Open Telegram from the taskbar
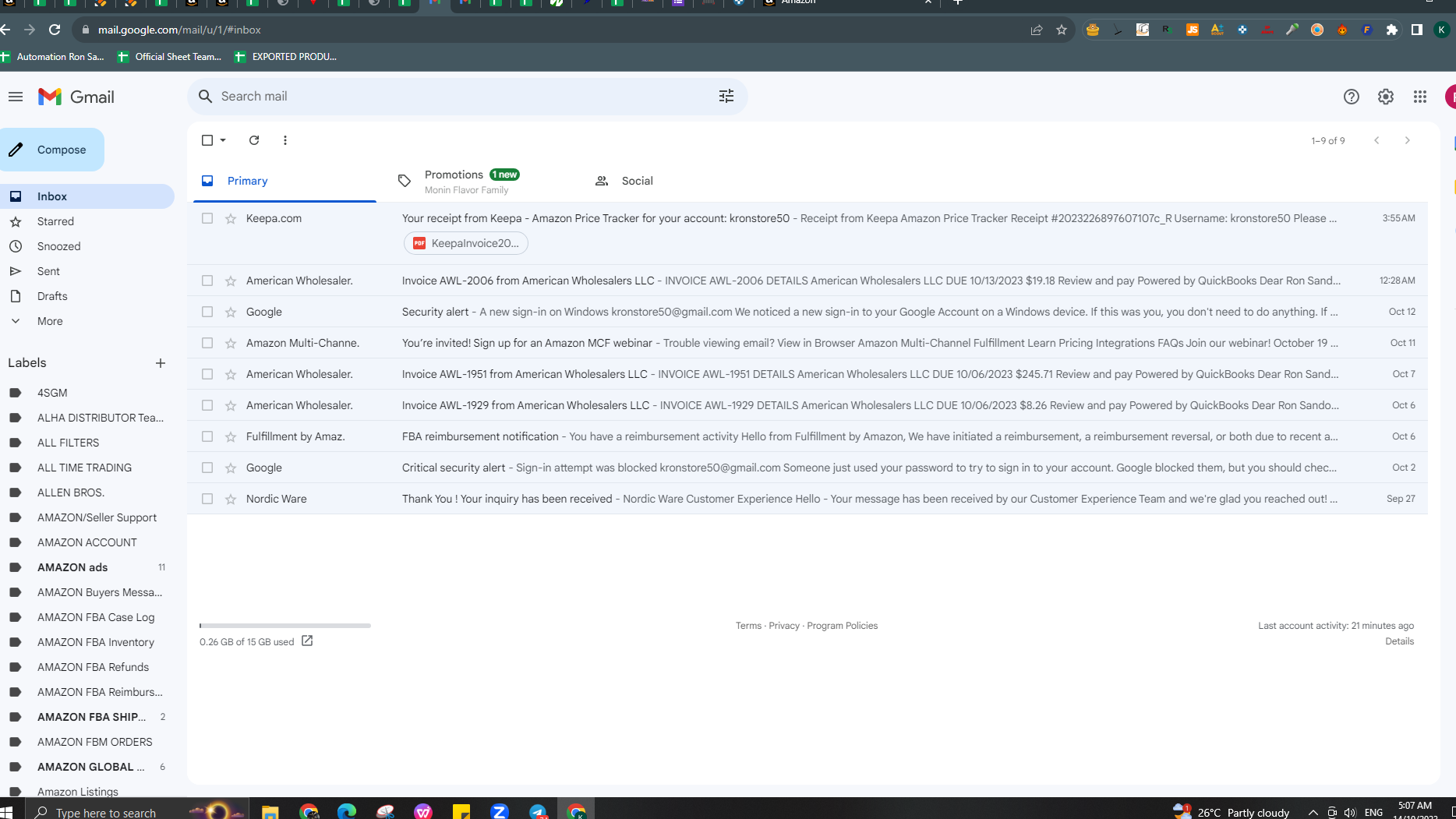 coord(538,811)
